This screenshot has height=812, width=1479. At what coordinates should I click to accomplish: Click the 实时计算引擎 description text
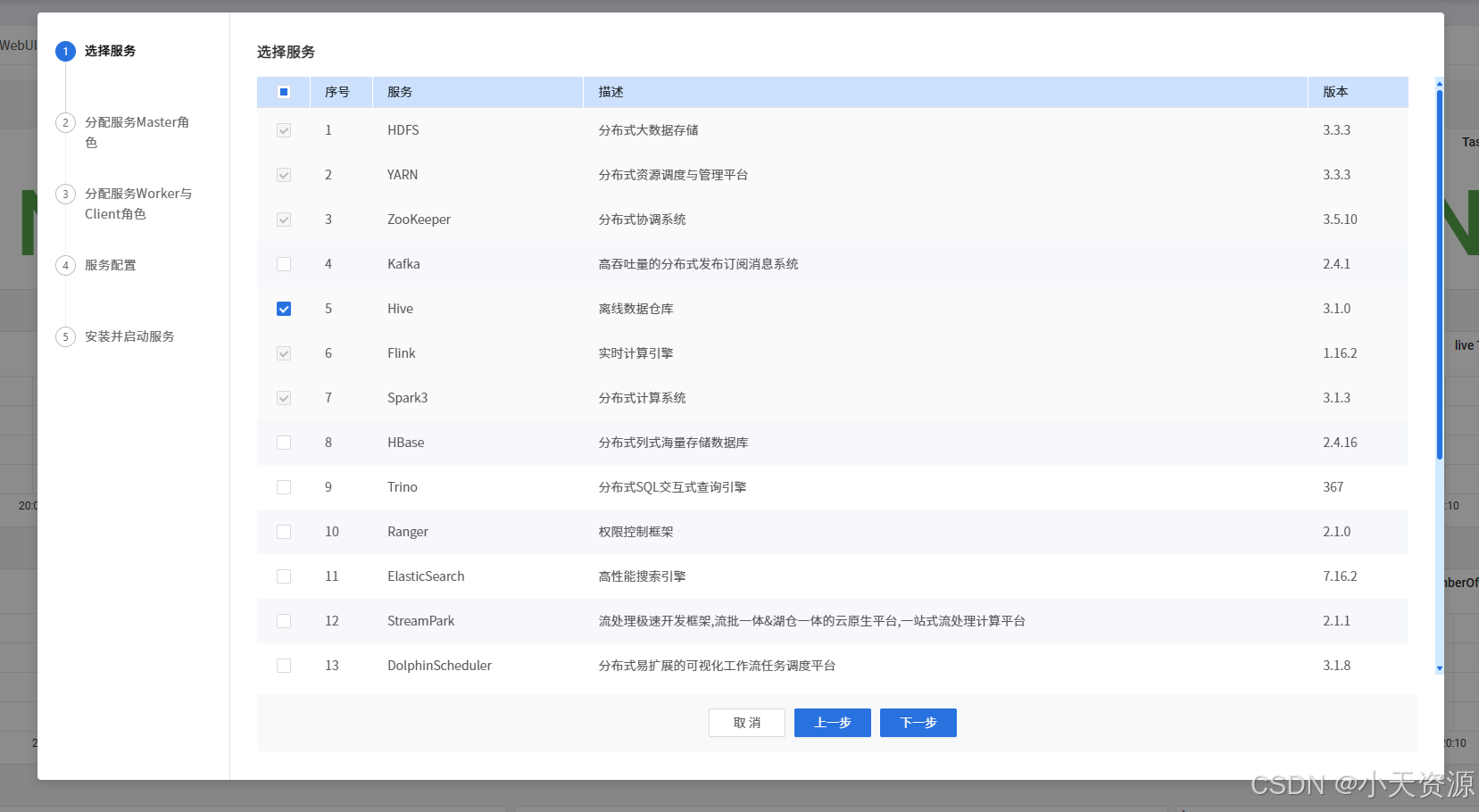[x=636, y=353]
